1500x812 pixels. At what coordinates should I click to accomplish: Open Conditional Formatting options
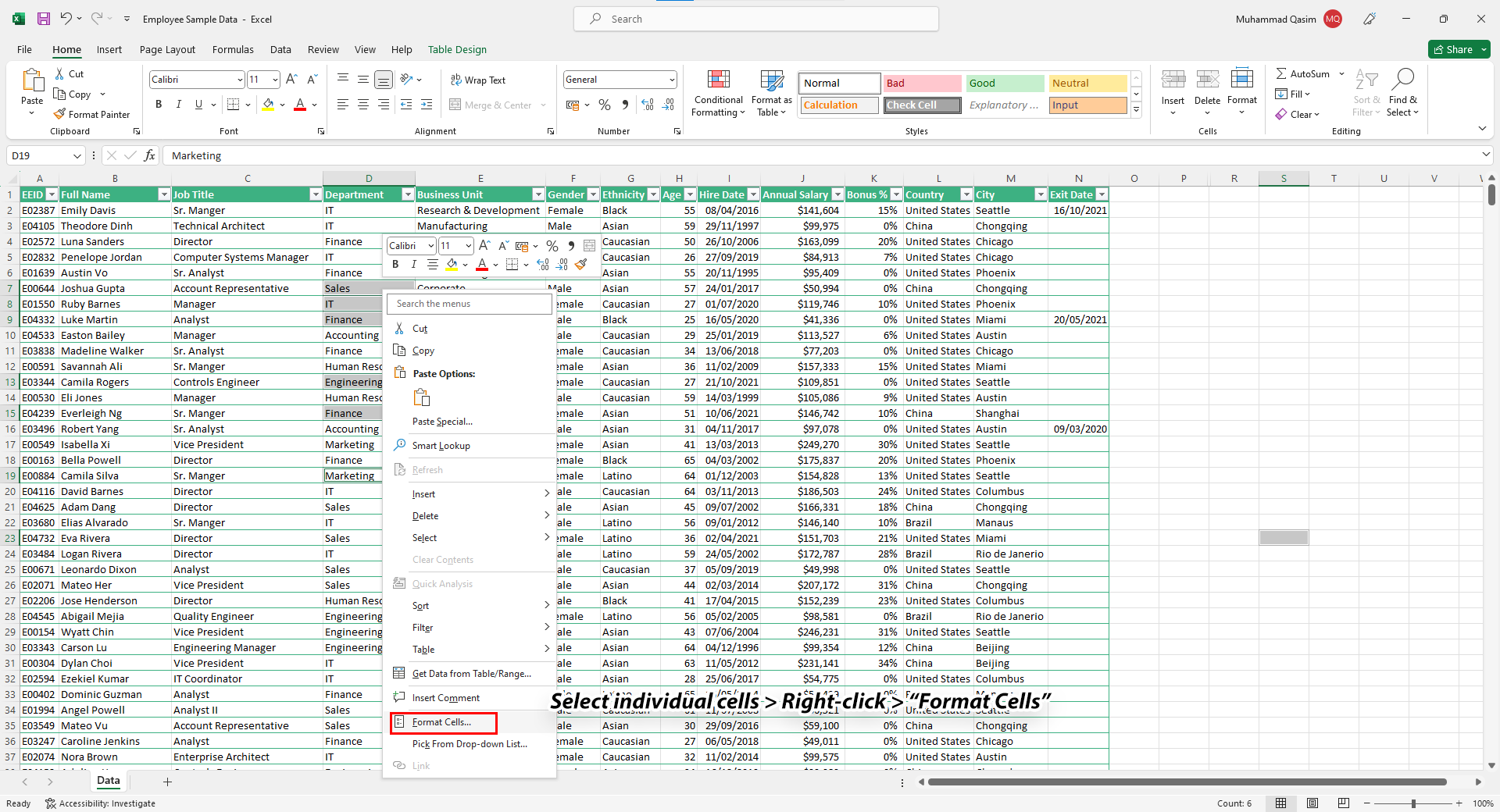pyautogui.click(x=717, y=92)
